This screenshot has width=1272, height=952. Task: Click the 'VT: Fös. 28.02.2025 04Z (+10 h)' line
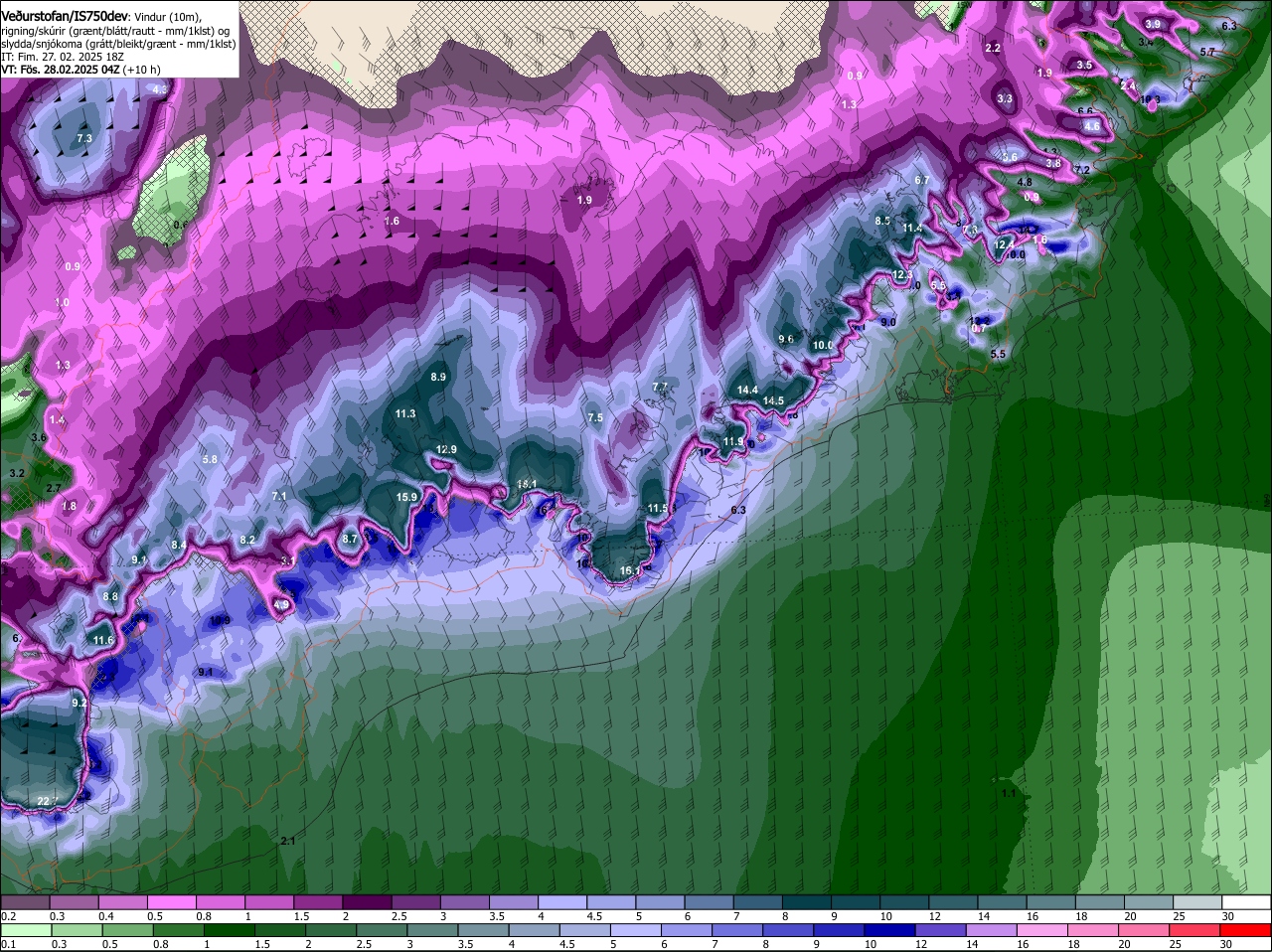[x=81, y=70]
